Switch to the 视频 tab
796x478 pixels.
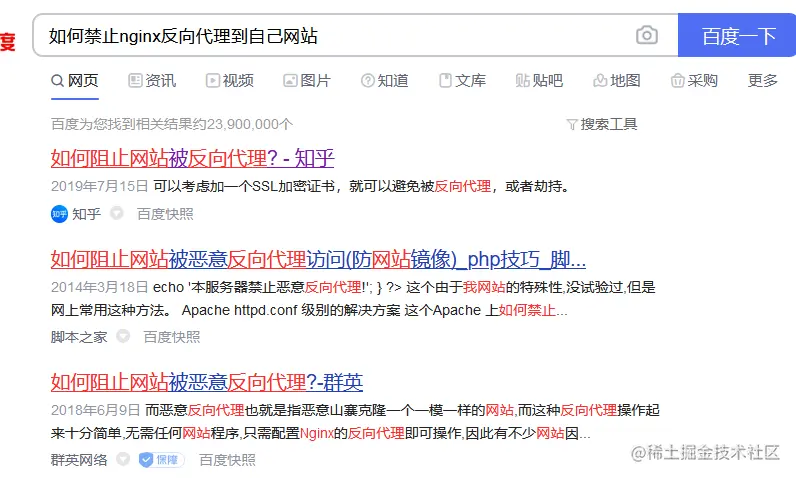click(x=229, y=80)
